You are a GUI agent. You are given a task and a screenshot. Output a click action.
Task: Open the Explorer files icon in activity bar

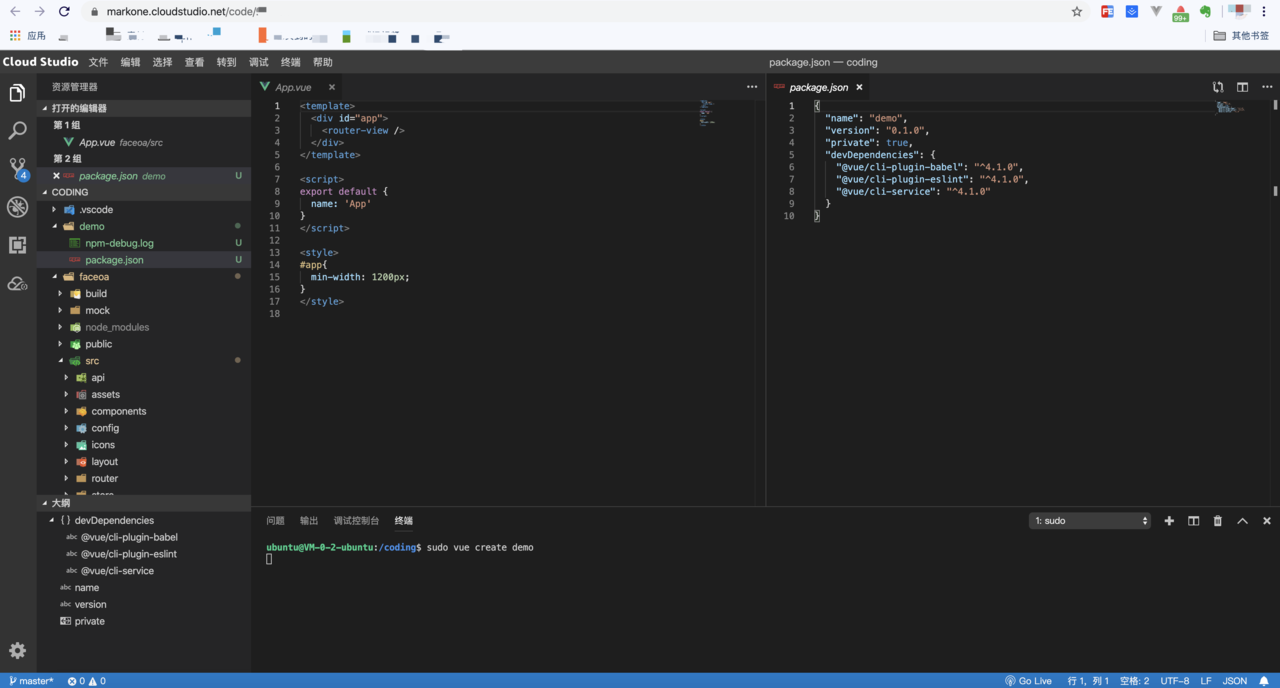(17, 93)
